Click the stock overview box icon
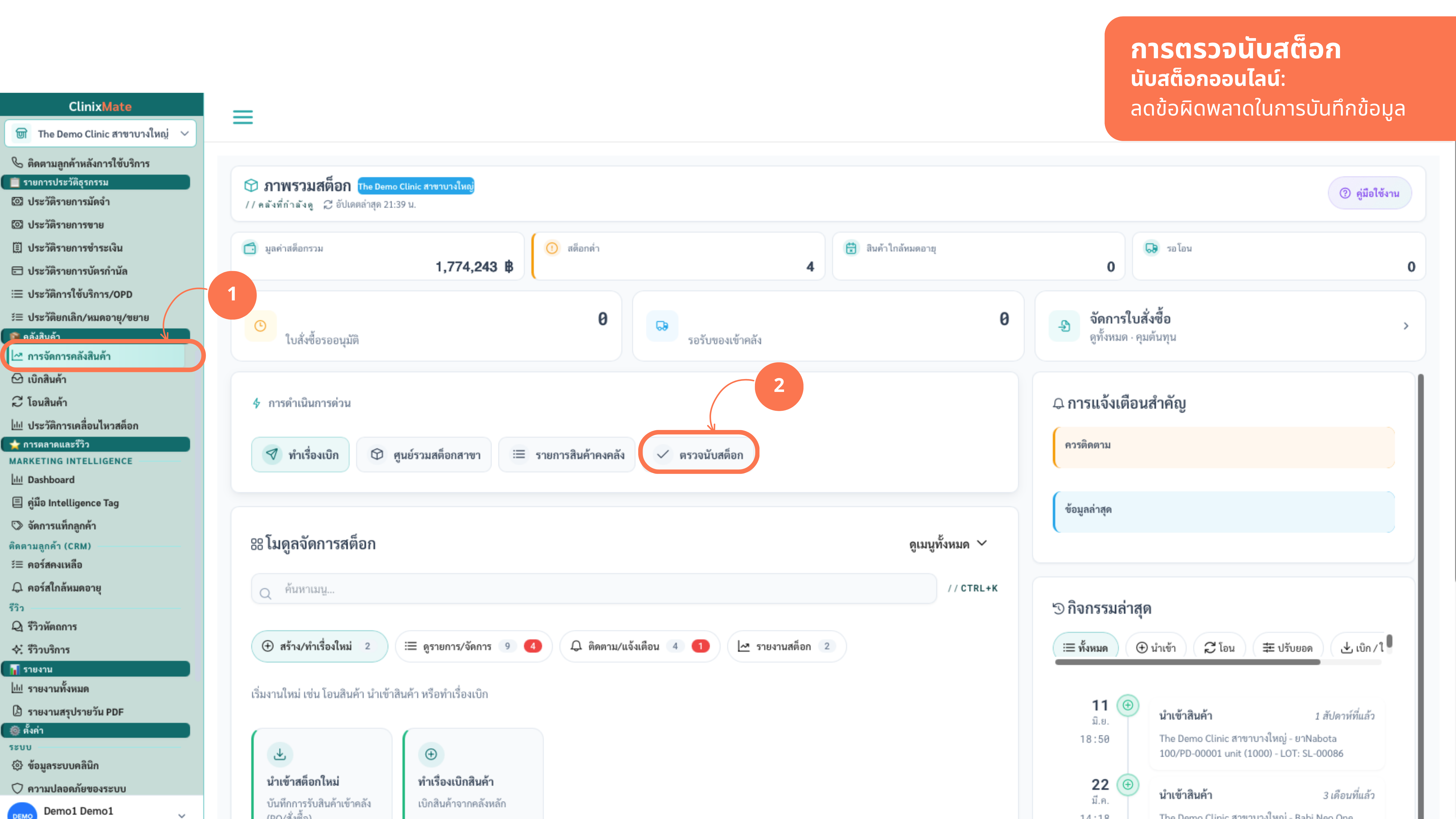 point(251,185)
